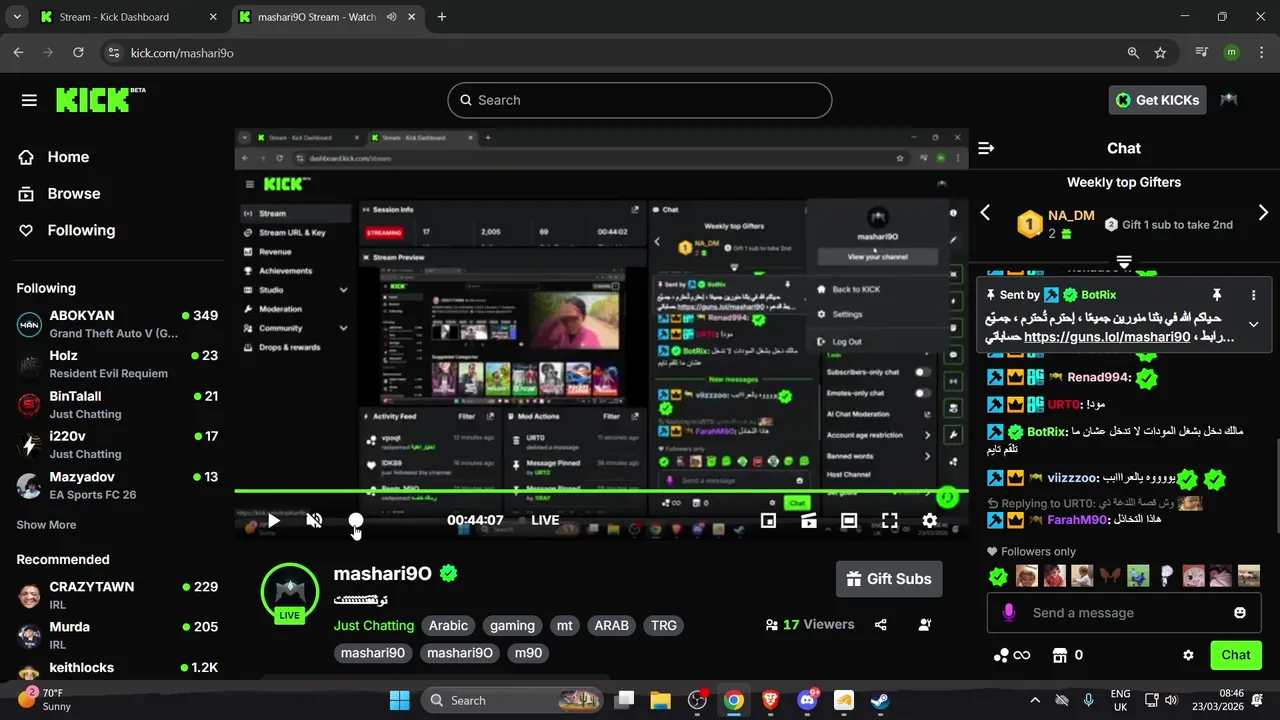Show the next top gifter
1280x720 pixels.
[1263, 212]
